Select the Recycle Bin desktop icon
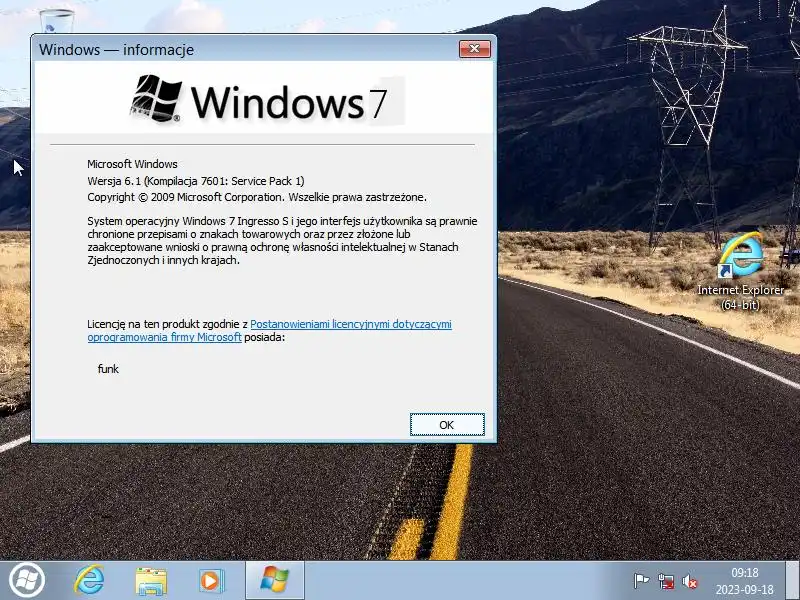This screenshot has height=600, width=800. (57, 20)
